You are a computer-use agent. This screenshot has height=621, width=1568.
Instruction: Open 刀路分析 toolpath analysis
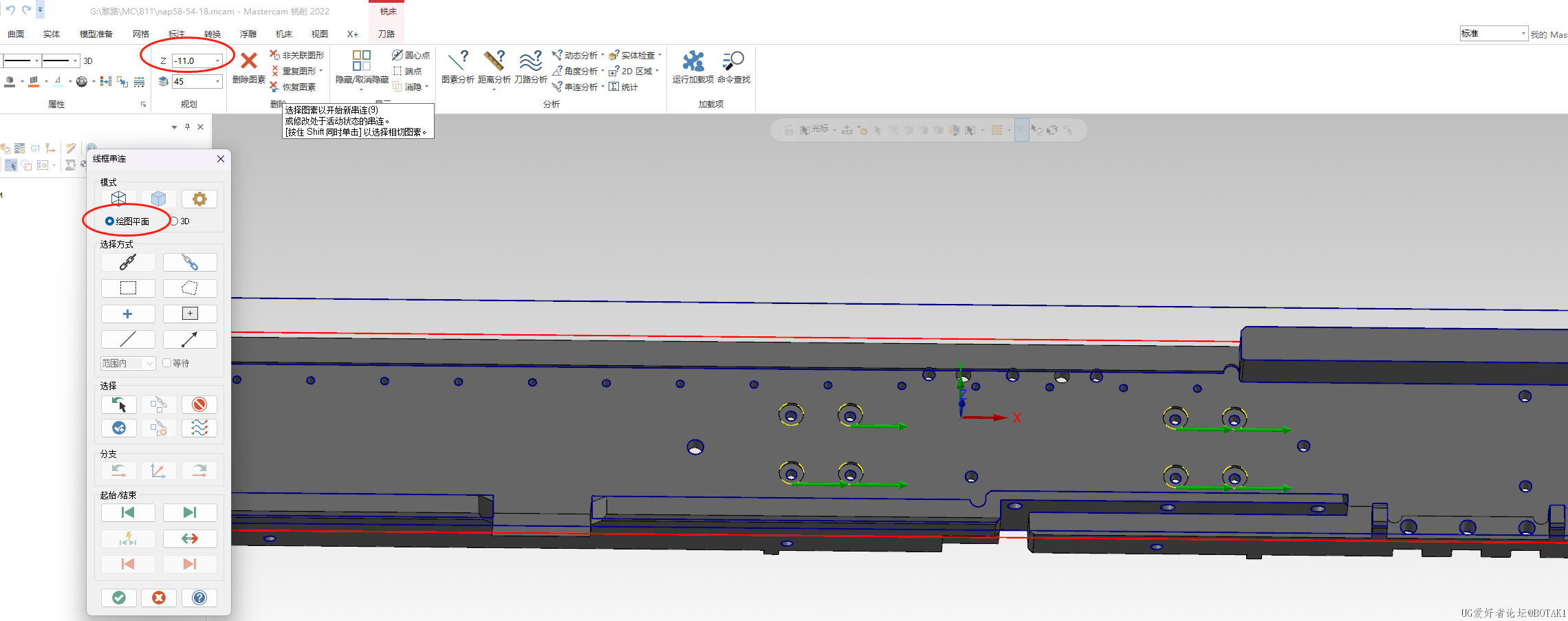pyautogui.click(x=531, y=68)
